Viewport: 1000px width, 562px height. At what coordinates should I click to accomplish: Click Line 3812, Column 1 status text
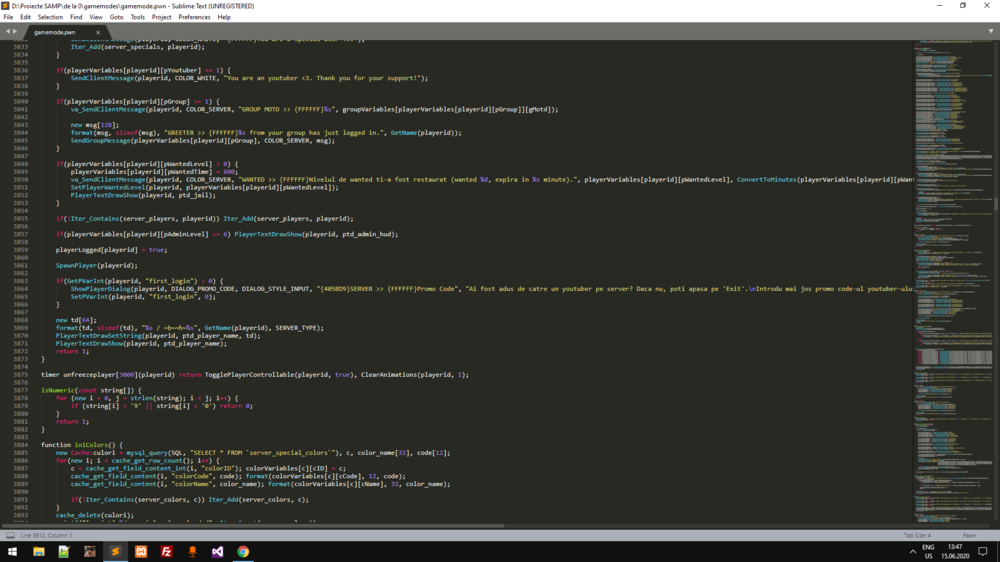(47, 535)
